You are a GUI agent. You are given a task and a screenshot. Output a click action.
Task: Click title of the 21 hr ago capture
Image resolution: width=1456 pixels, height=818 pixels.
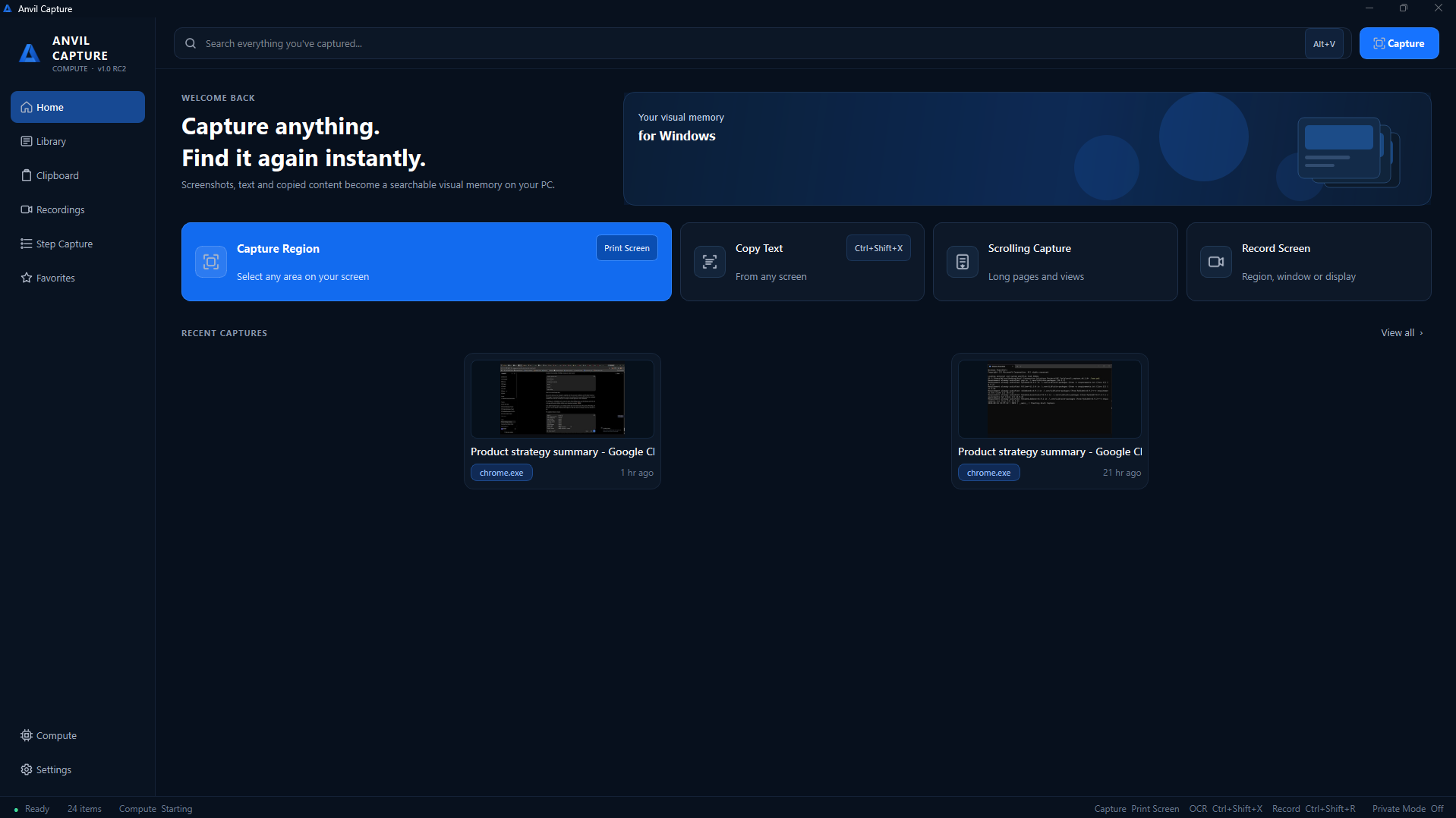pos(1050,451)
